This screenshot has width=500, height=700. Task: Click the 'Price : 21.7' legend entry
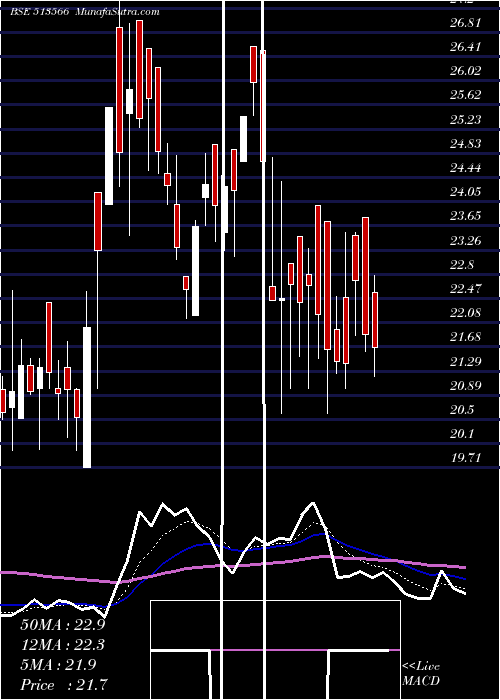coord(64,685)
